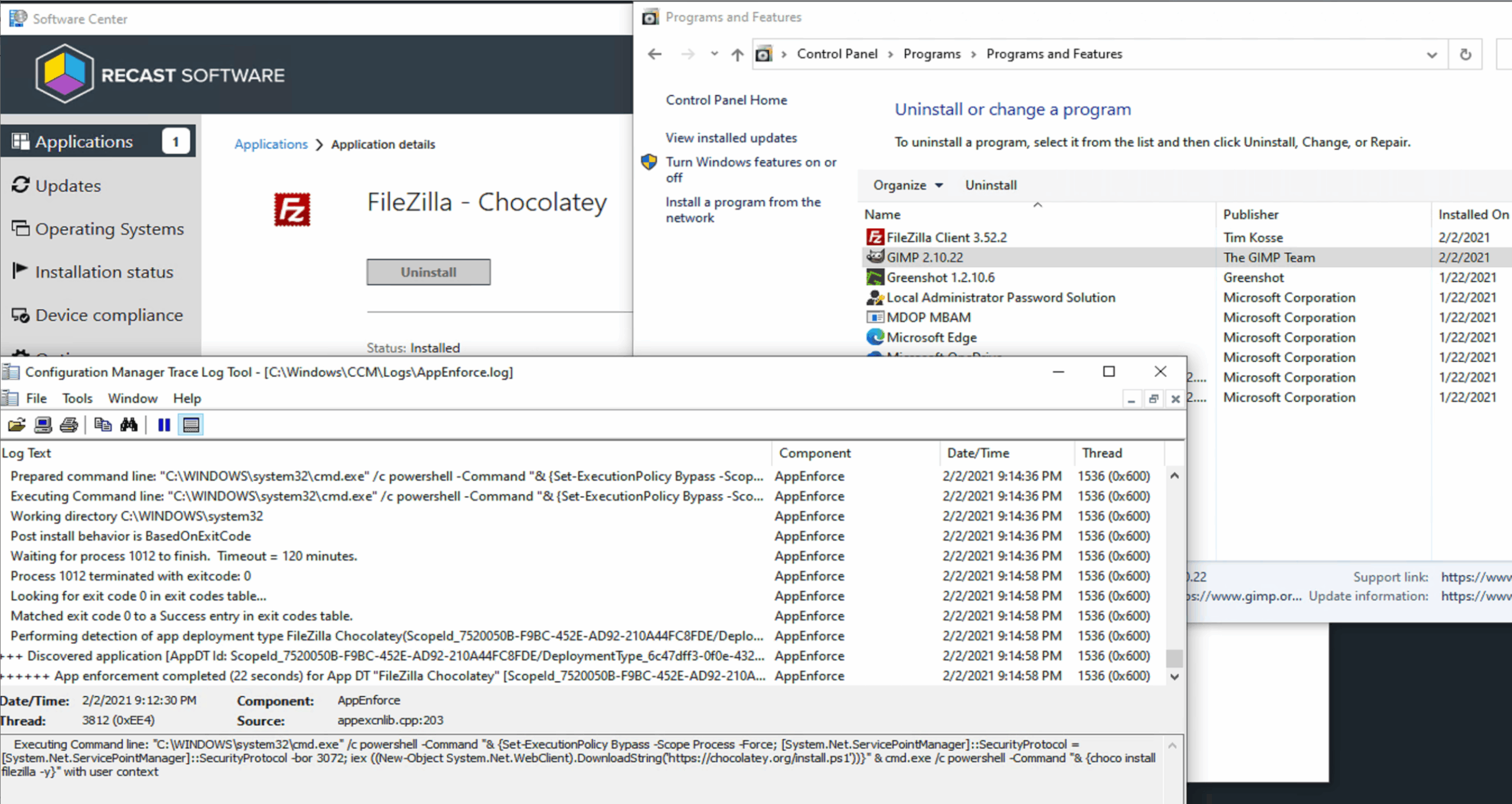
Task: Pause log auto-scrolling in CMTrace
Action: click(x=164, y=424)
